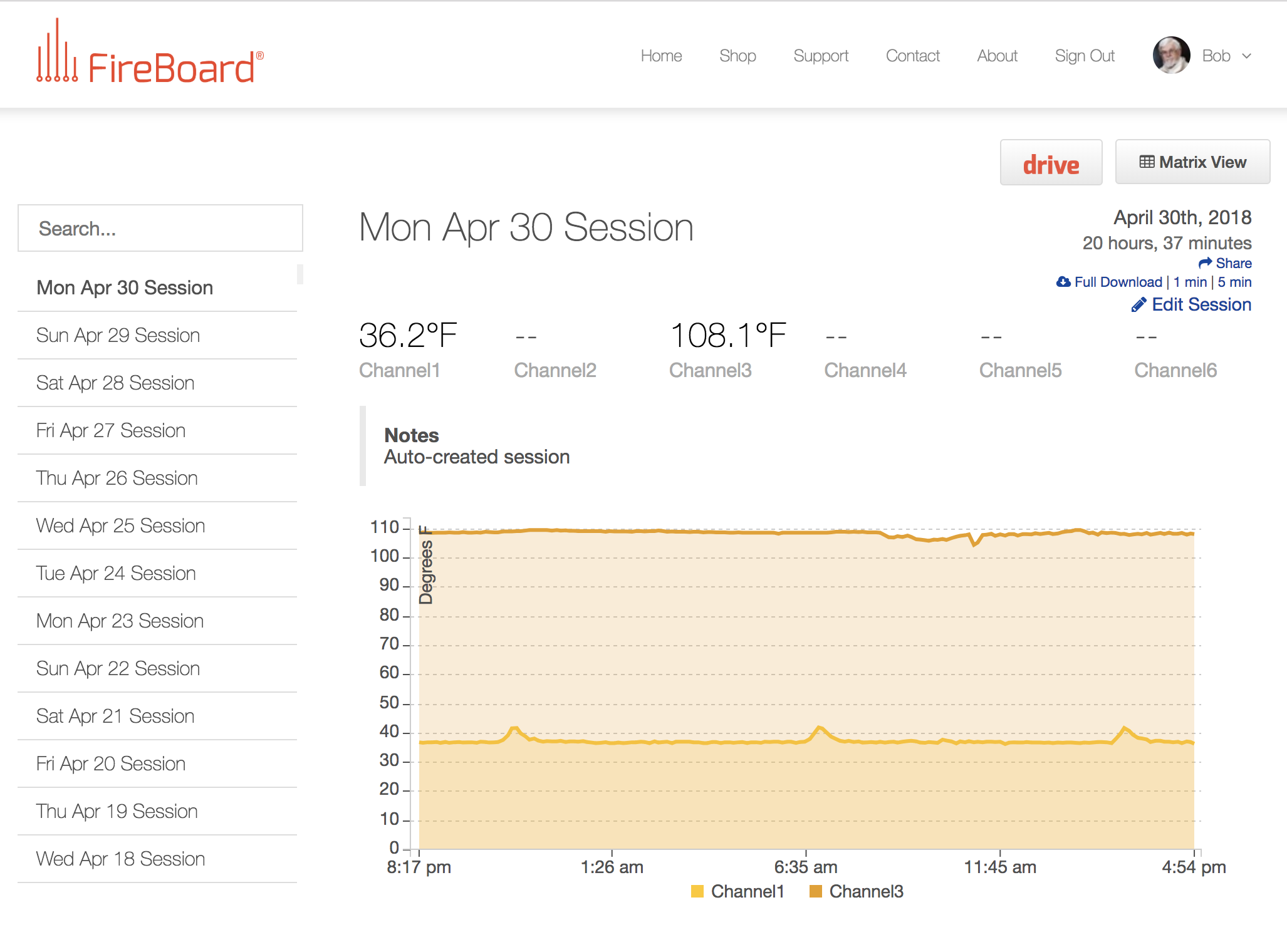Click the cloud download icon
Viewport: 1287px width, 952px height.
1063,285
